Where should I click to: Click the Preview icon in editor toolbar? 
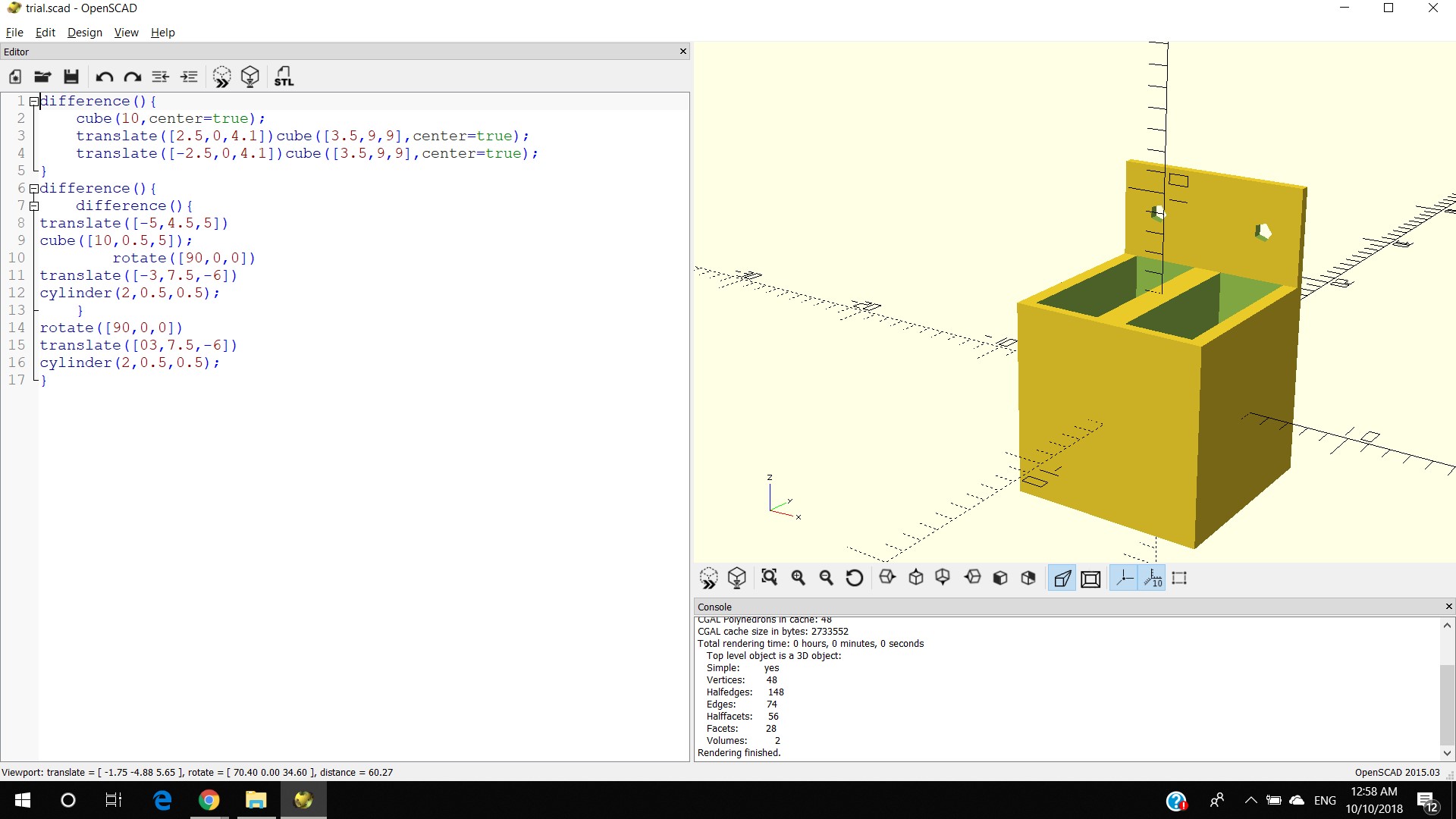click(x=221, y=77)
